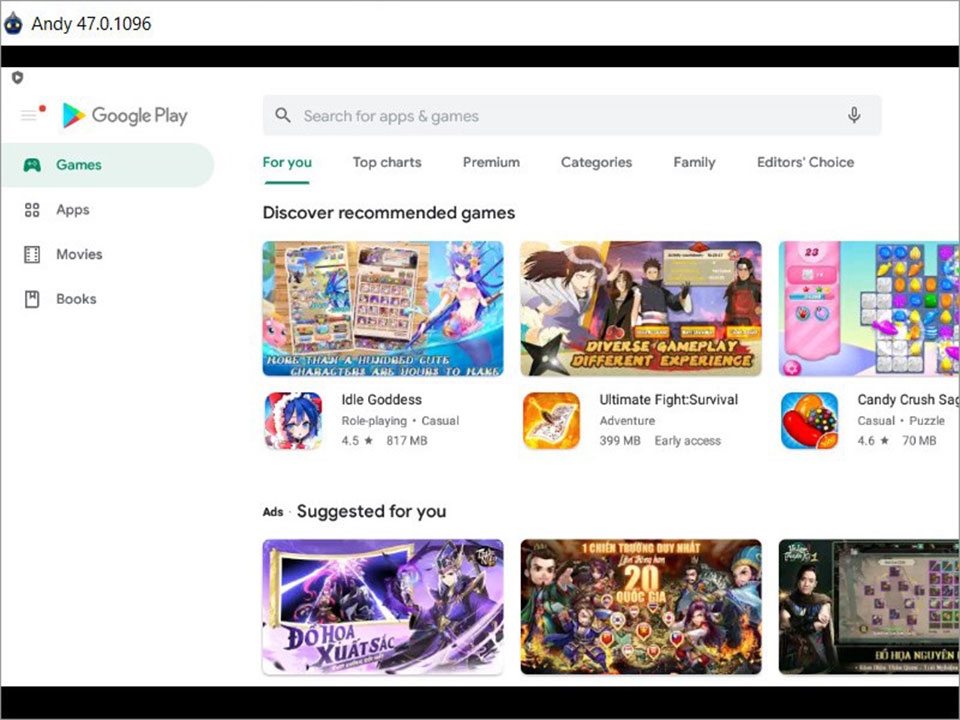This screenshot has width=960, height=720.
Task: Click the 399 MB size text
Action: click(x=620, y=440)
